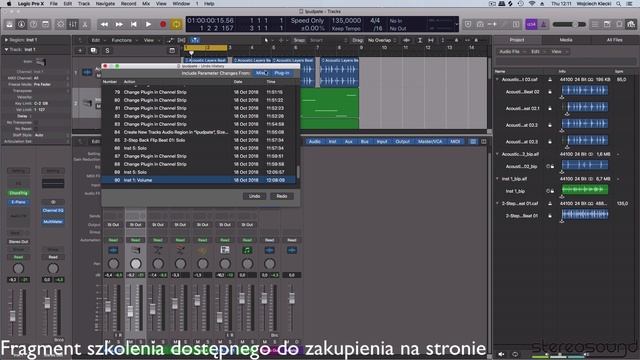The width and height of the screenshot is (640, 360).
Task: Toggle the Mixer button in control bar
Action: pyautogui.click(x=73, y=24)
